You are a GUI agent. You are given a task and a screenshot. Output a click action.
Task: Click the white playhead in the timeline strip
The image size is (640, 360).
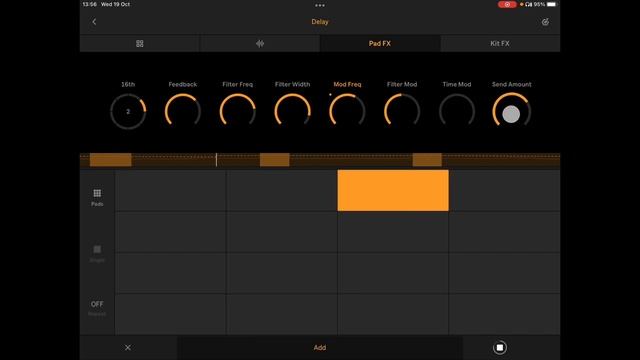tap(216, 160)
